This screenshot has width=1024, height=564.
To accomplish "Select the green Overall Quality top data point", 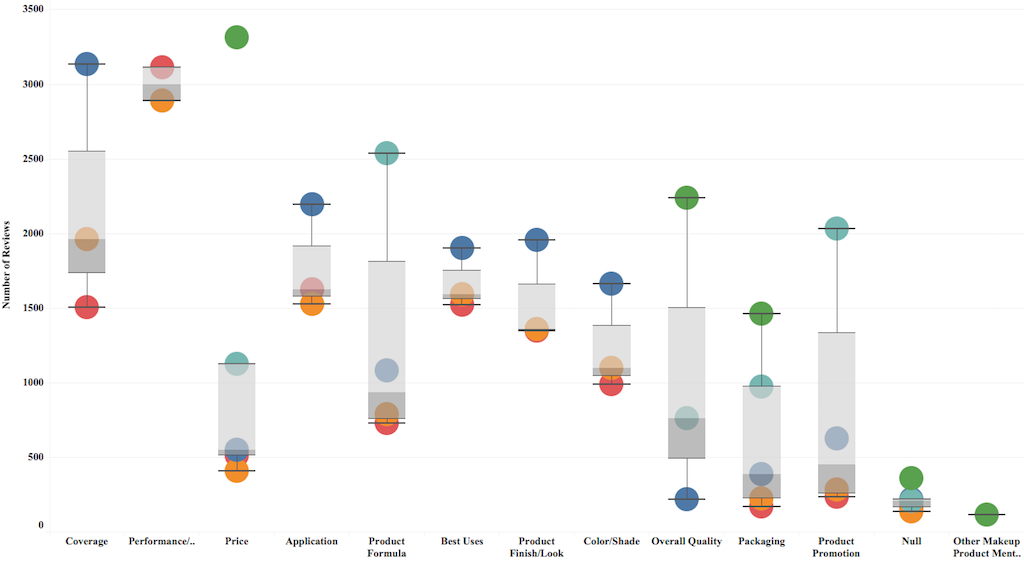I will (x=687, y=198).
